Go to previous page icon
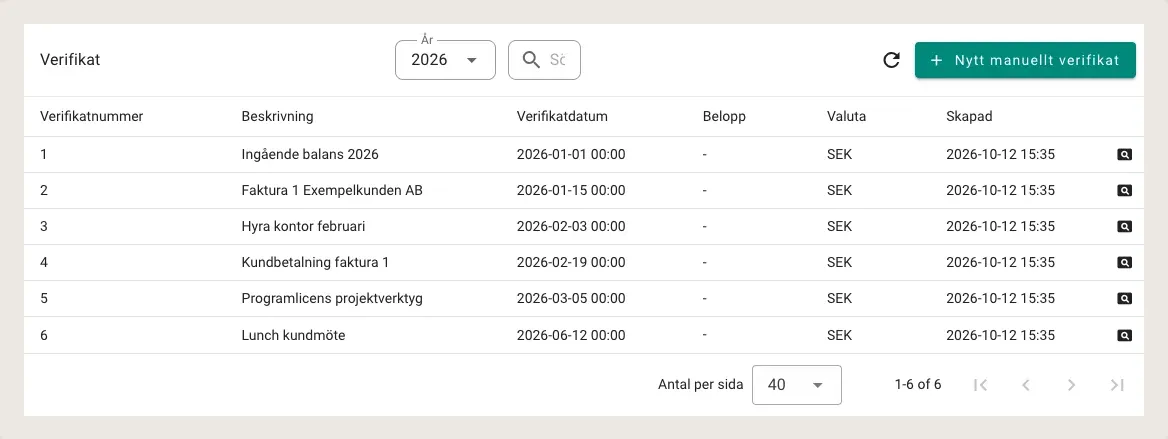 pyautogui.click(x=1026, y=385)
